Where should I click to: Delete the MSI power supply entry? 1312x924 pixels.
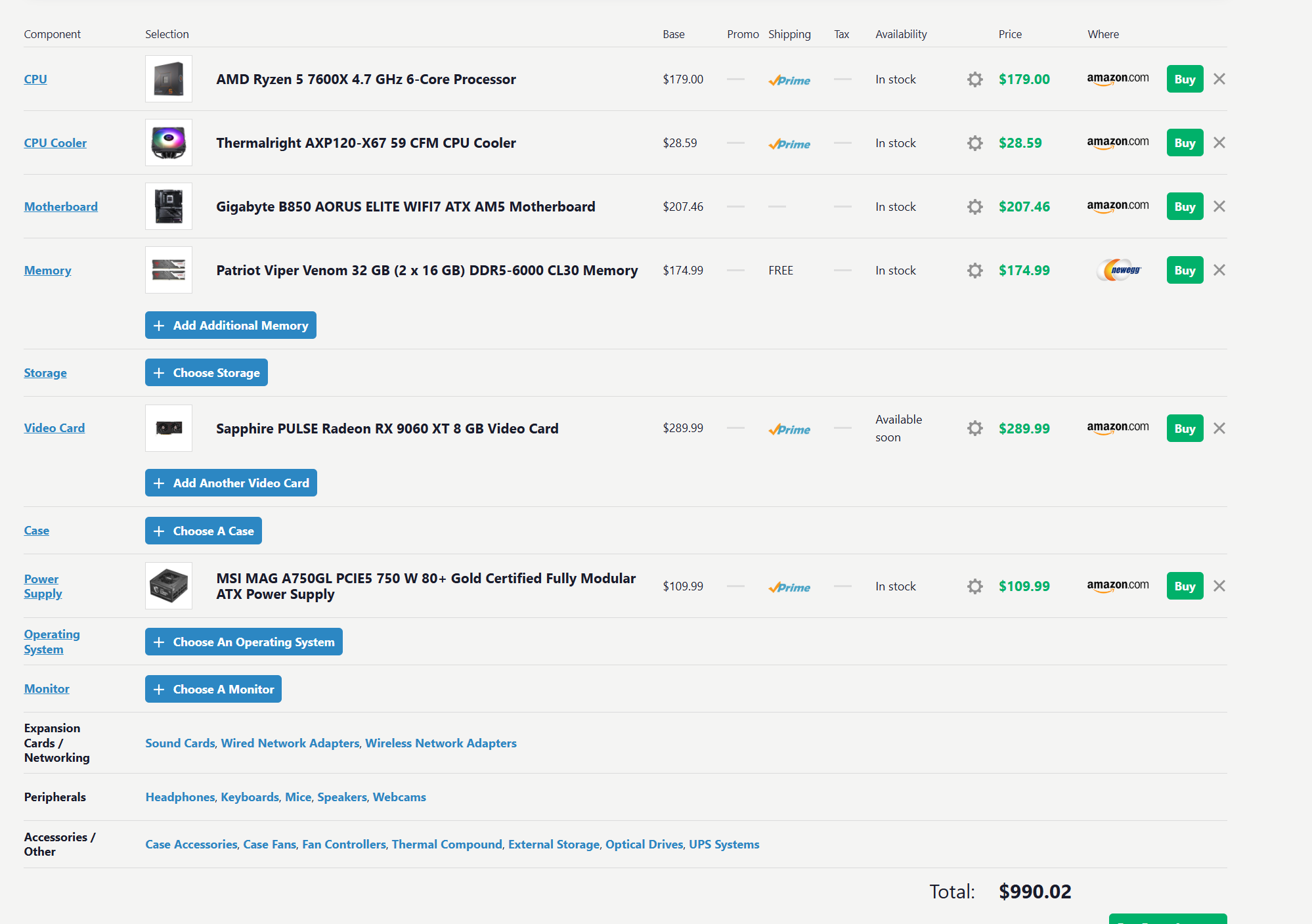(1219, 586)
